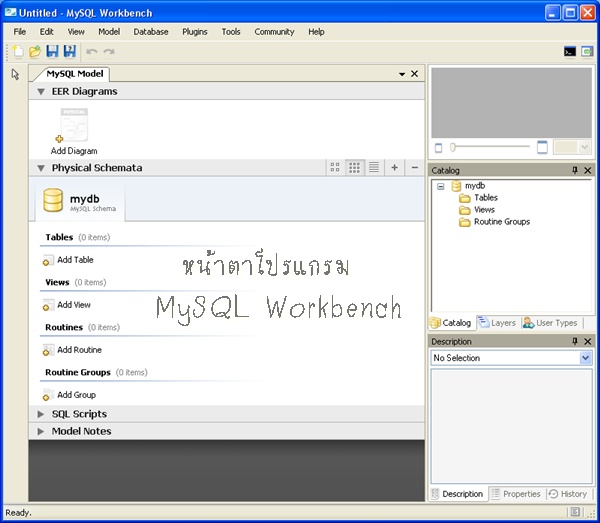Select the MySQL Model tab

[x=75, y=74]
